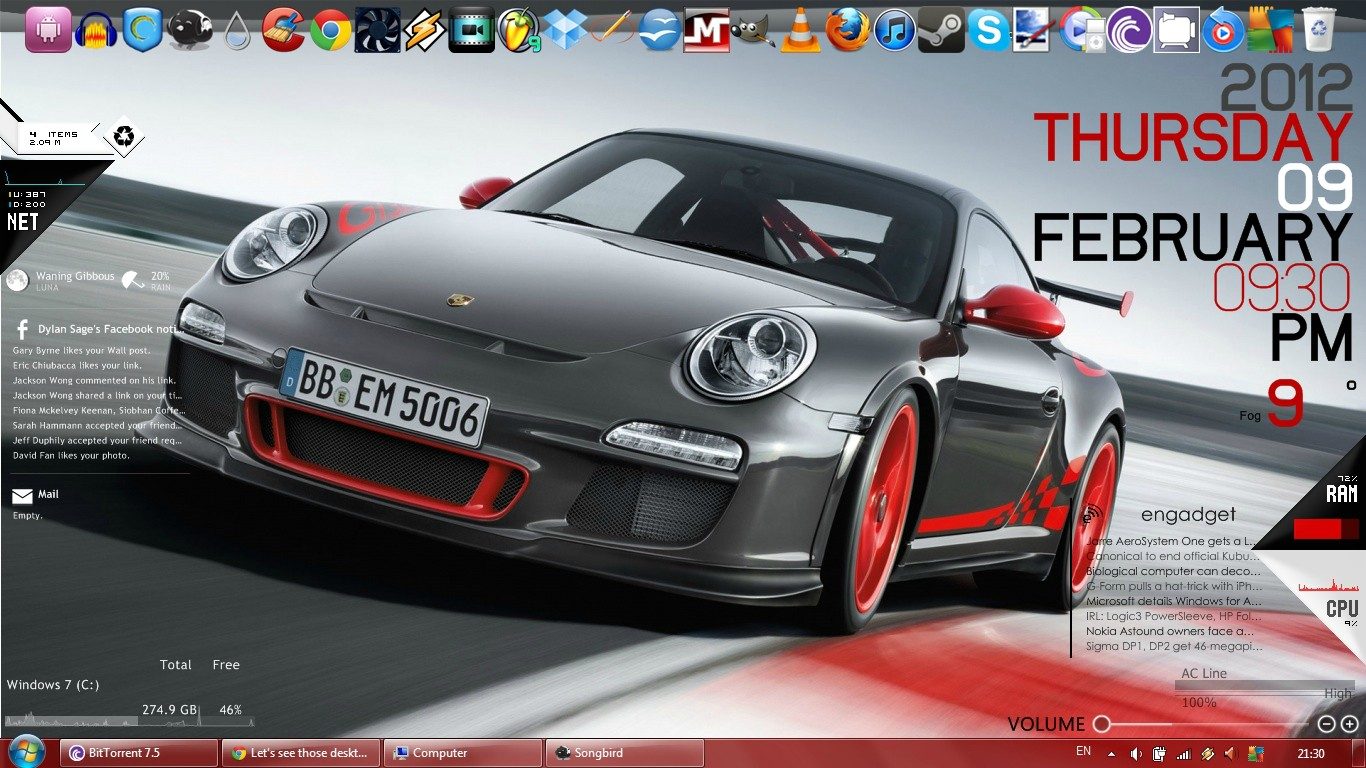Viewport: 1366px width, 768px height.
Task: Open the fan control app icon
Action: point(377,30)
